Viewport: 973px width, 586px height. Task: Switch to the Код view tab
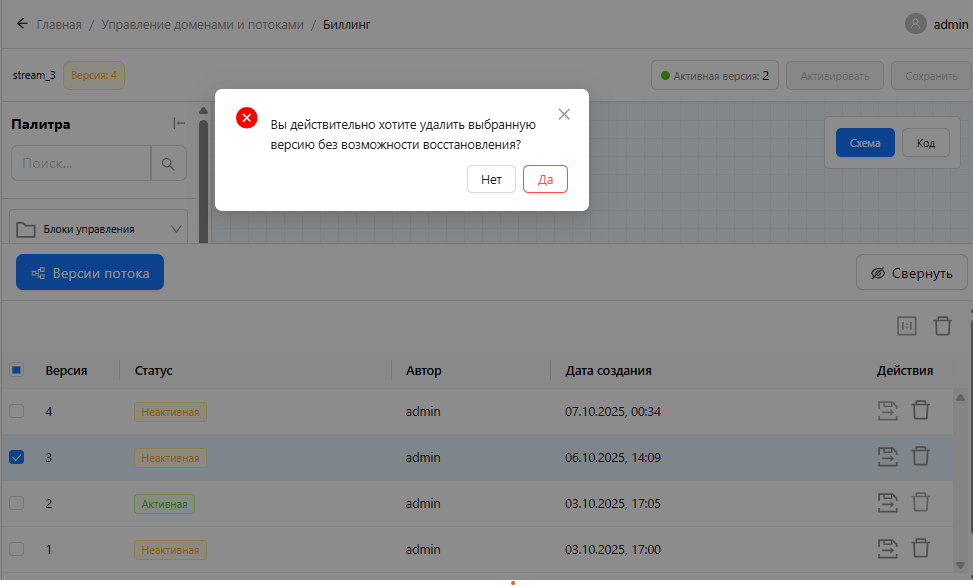coord(925,143)
